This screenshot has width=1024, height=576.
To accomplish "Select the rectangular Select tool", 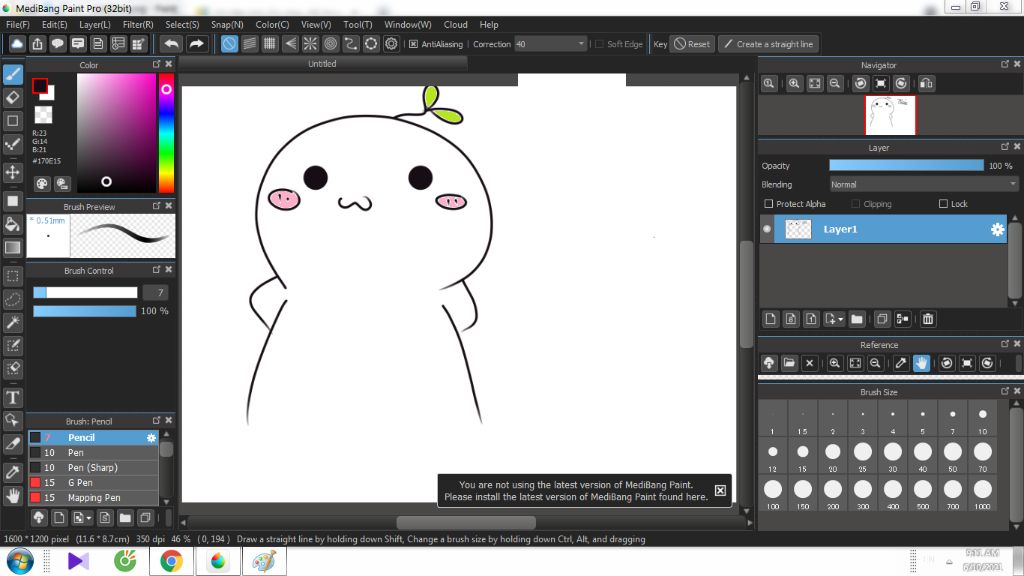I will [12, 276].
